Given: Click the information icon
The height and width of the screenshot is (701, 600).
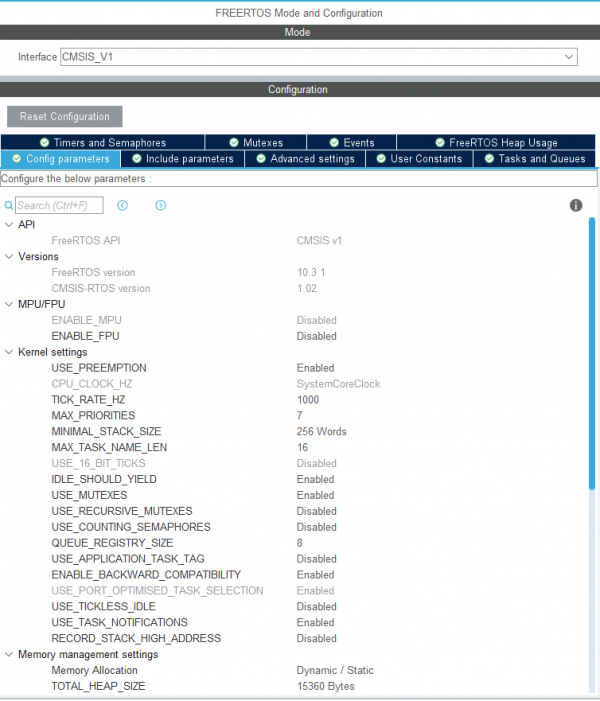Looking at the screenshot, I should tap(576, 205).
